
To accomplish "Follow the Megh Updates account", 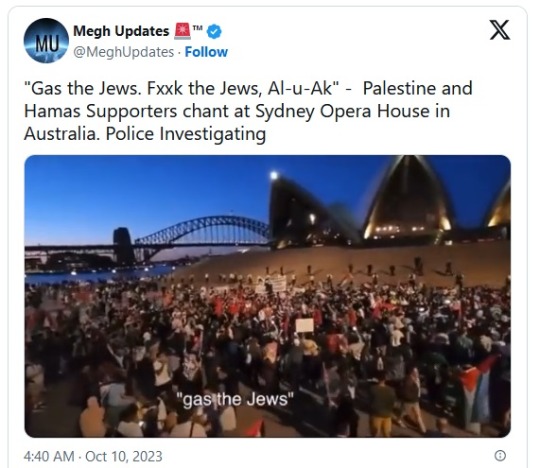I will (206, 52).
